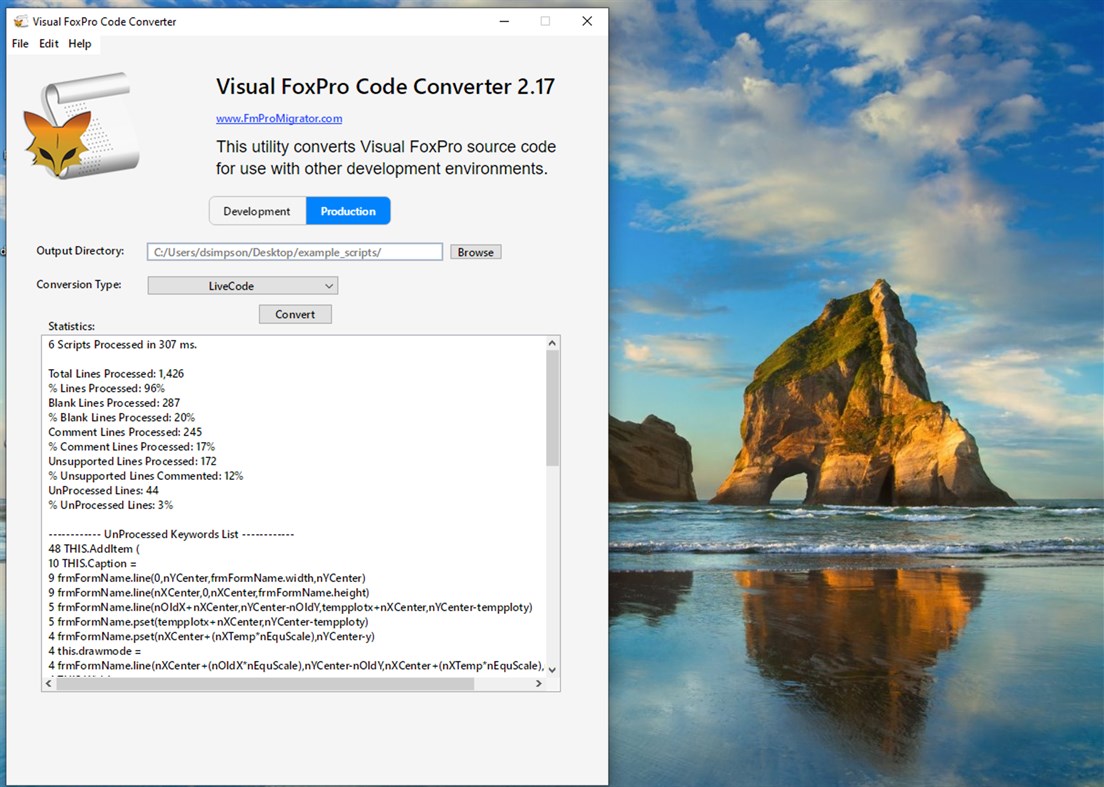The height and width of the screenshot is (787, 1104).
Task: Click the "UnProcessed Lines: 44" line
Action: pos(104,491)
